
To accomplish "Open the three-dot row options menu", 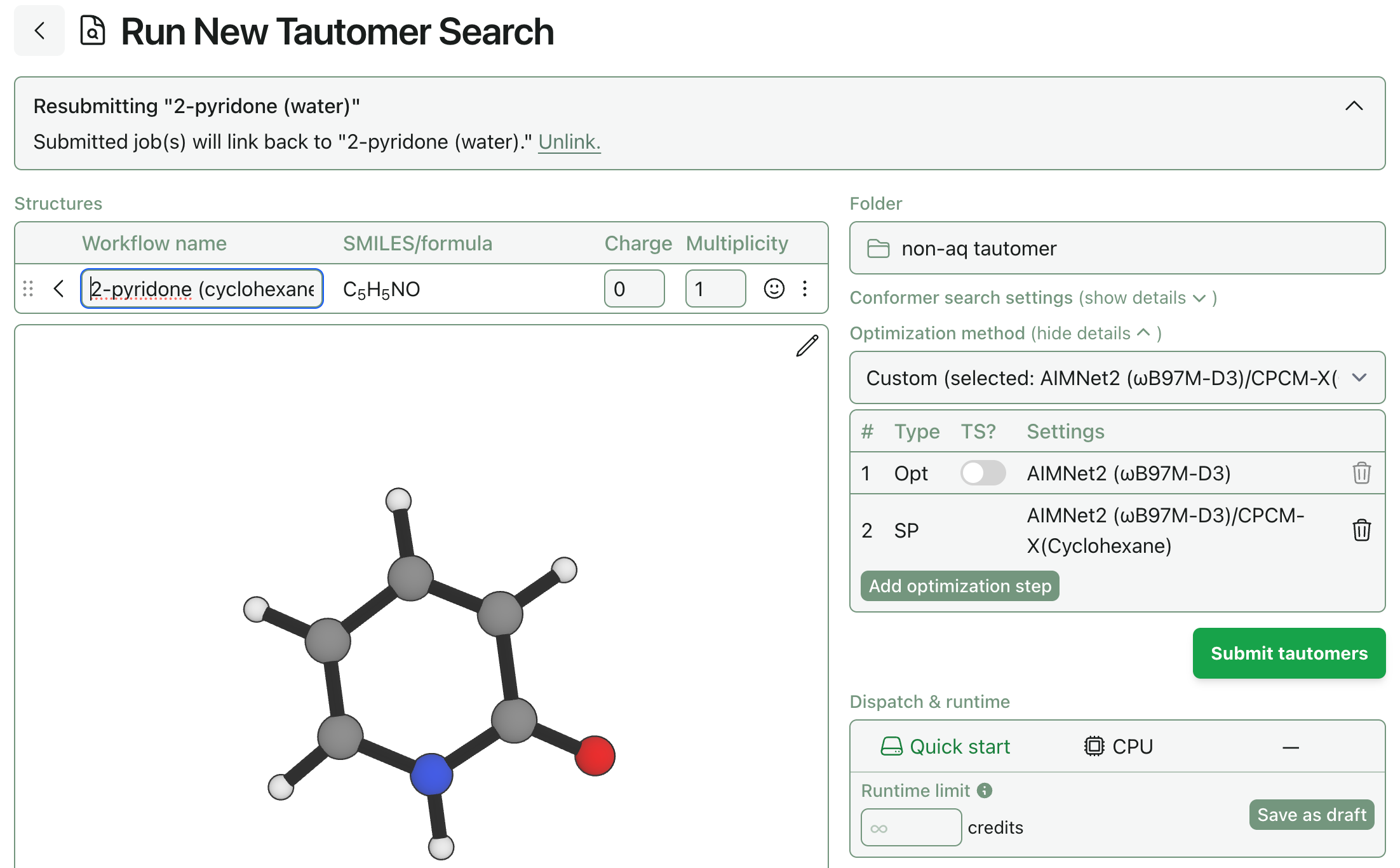I will pos(805,289).
